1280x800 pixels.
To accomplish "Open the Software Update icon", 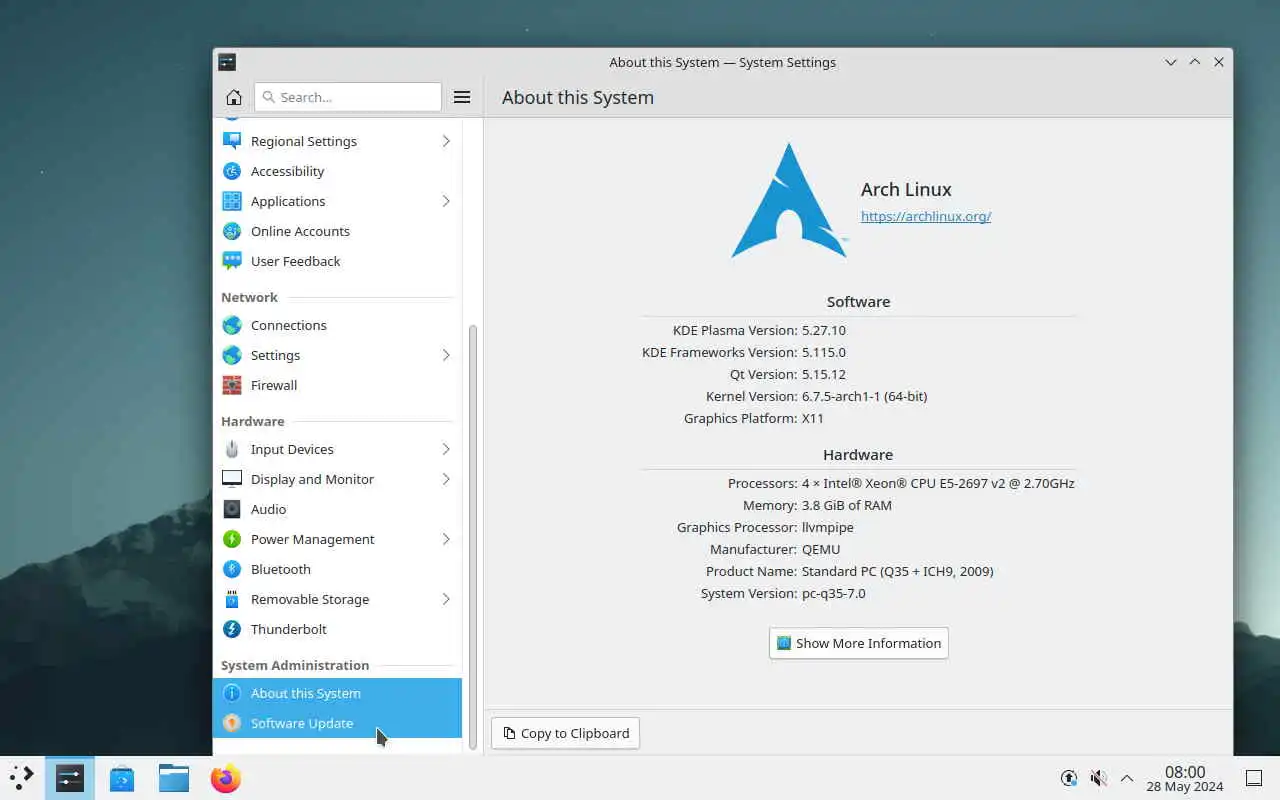I will [x=232, y=723].
